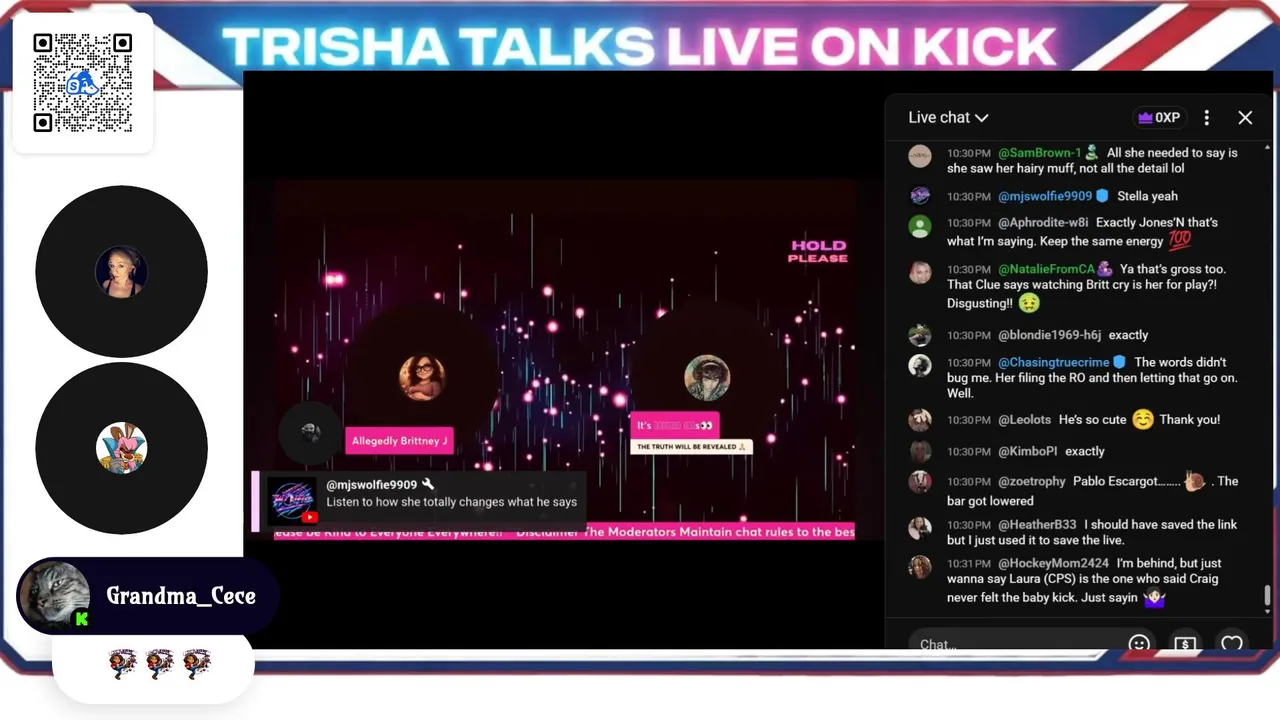
Task: Click the HOLD PLEASE label
Action: coord(818,251)
